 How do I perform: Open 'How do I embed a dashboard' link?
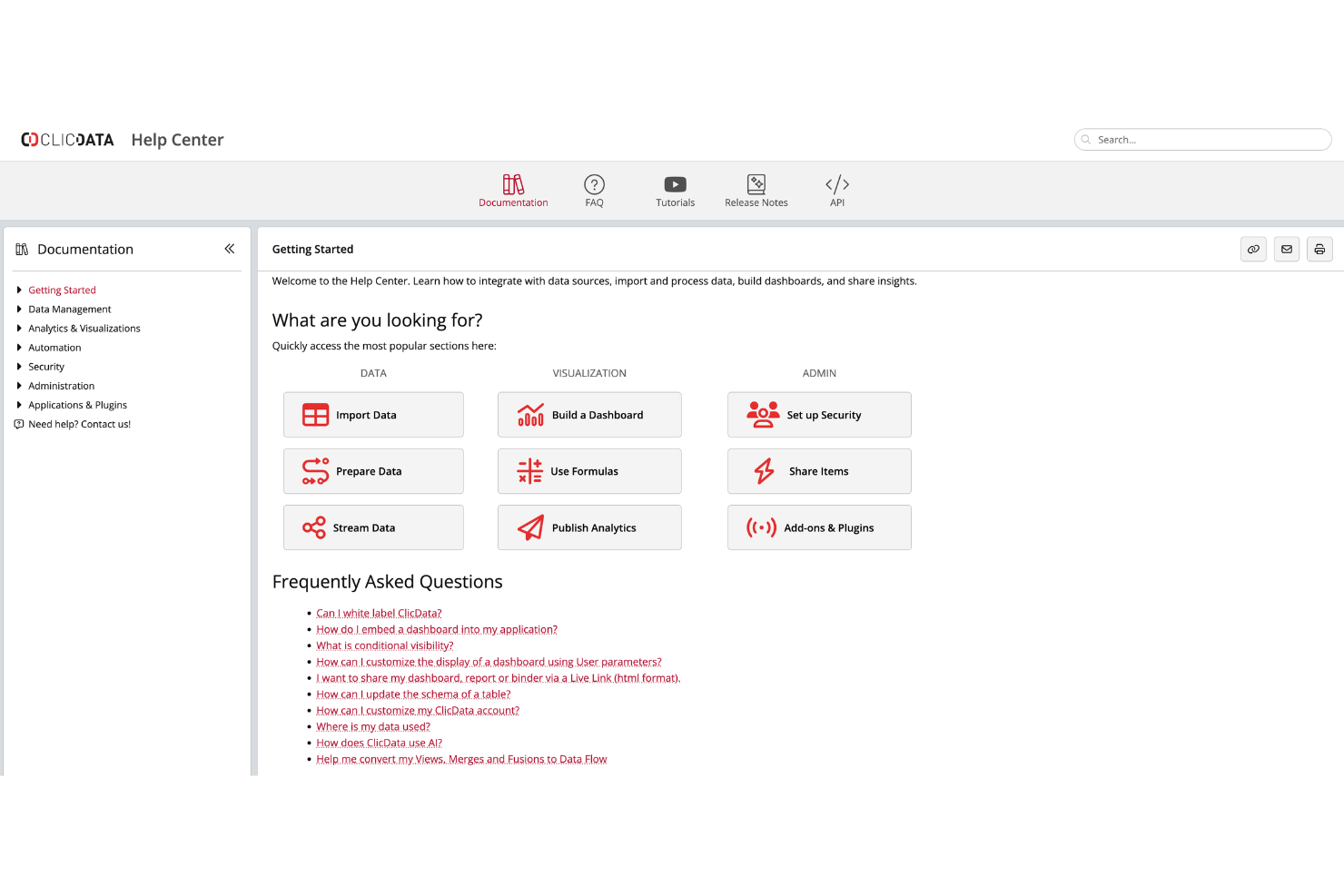coord(437,629)
